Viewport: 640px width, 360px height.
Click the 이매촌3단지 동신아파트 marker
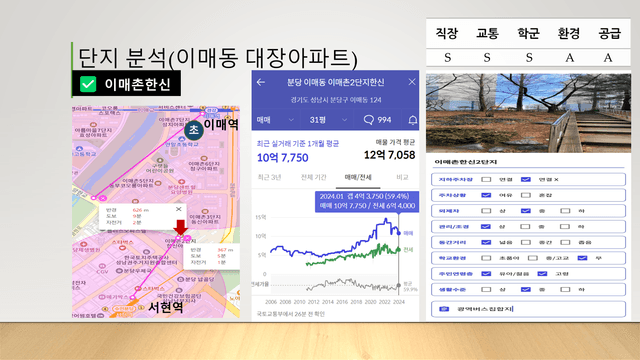click(x=204, y=212)
